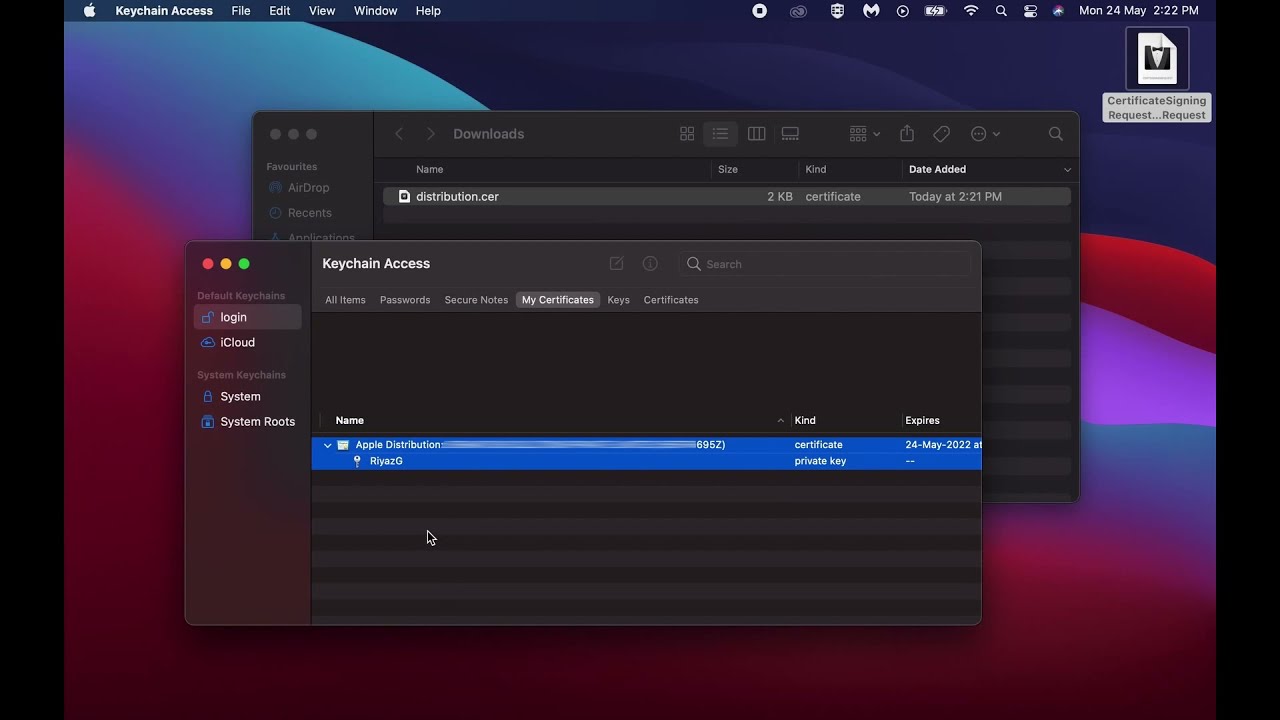Zoom the Keychain Access window (green button)
The image size is (1280, 720).
coord(244,264)
